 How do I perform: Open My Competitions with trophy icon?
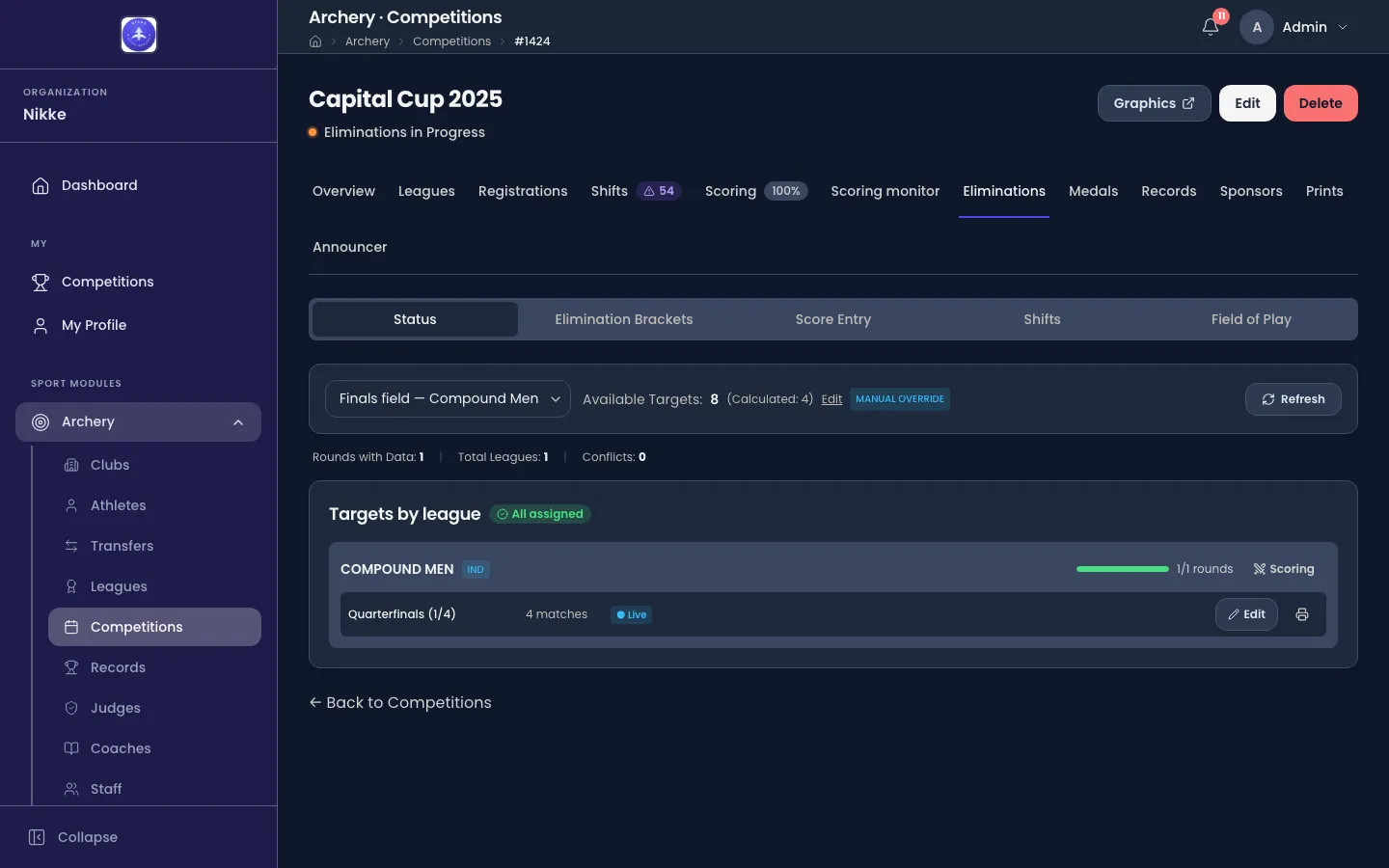coord(138,282)
